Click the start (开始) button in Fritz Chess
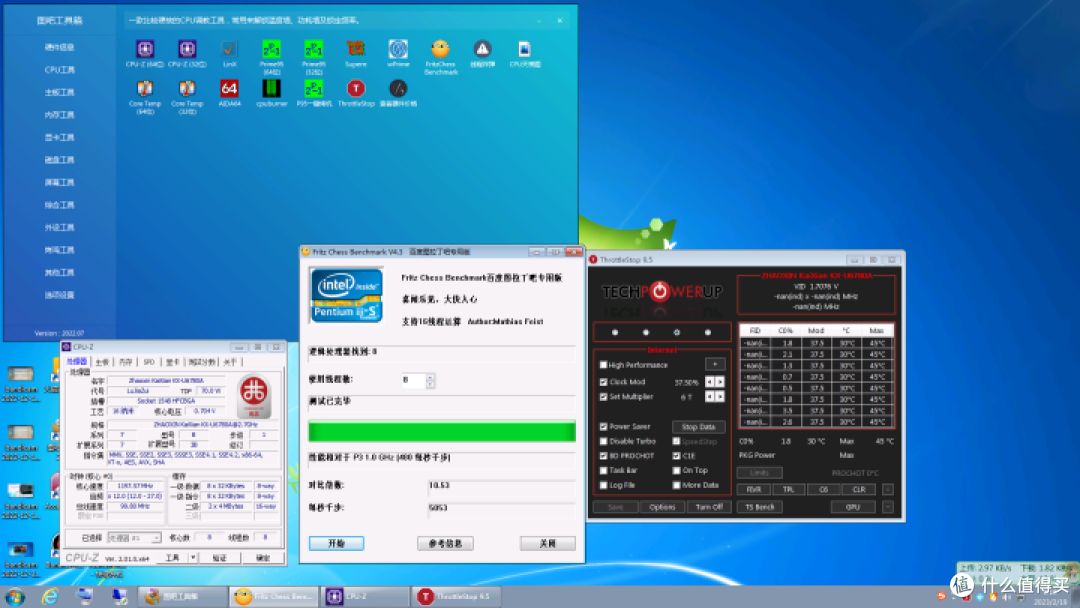 pos(336,544)
